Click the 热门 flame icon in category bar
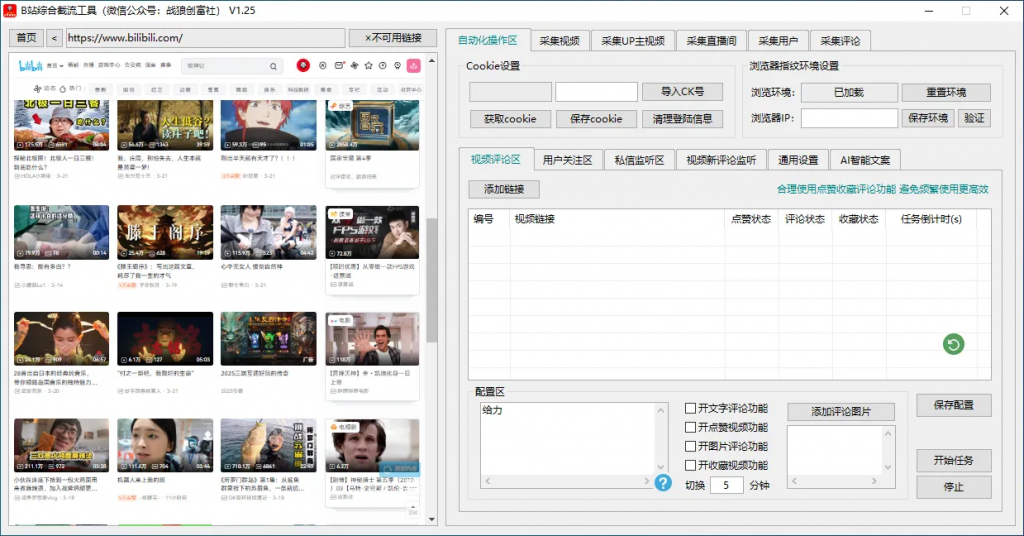The width and height of the screenshot is (1024, 536). click(63, 89)
